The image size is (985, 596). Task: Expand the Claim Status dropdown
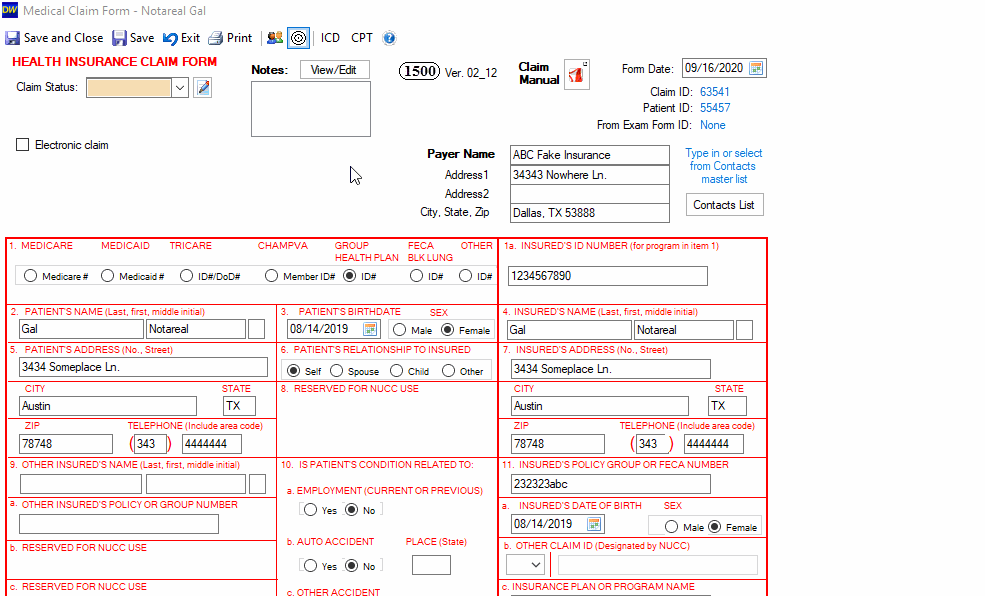[180, 87]
